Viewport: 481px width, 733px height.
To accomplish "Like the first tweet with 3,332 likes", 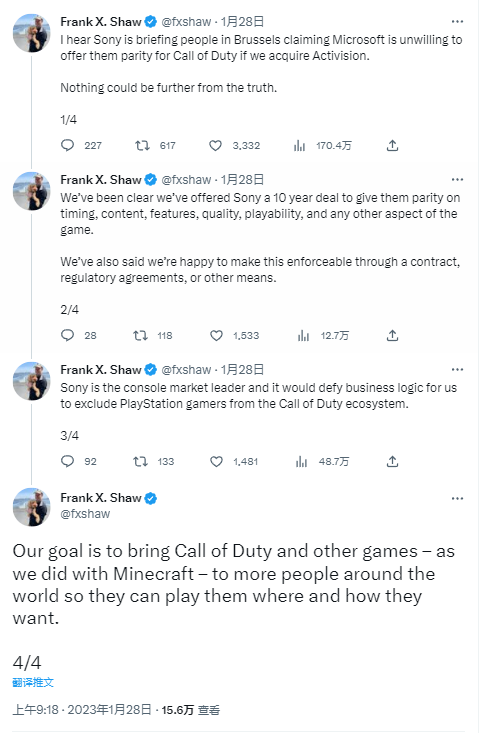I will point(215,145).
